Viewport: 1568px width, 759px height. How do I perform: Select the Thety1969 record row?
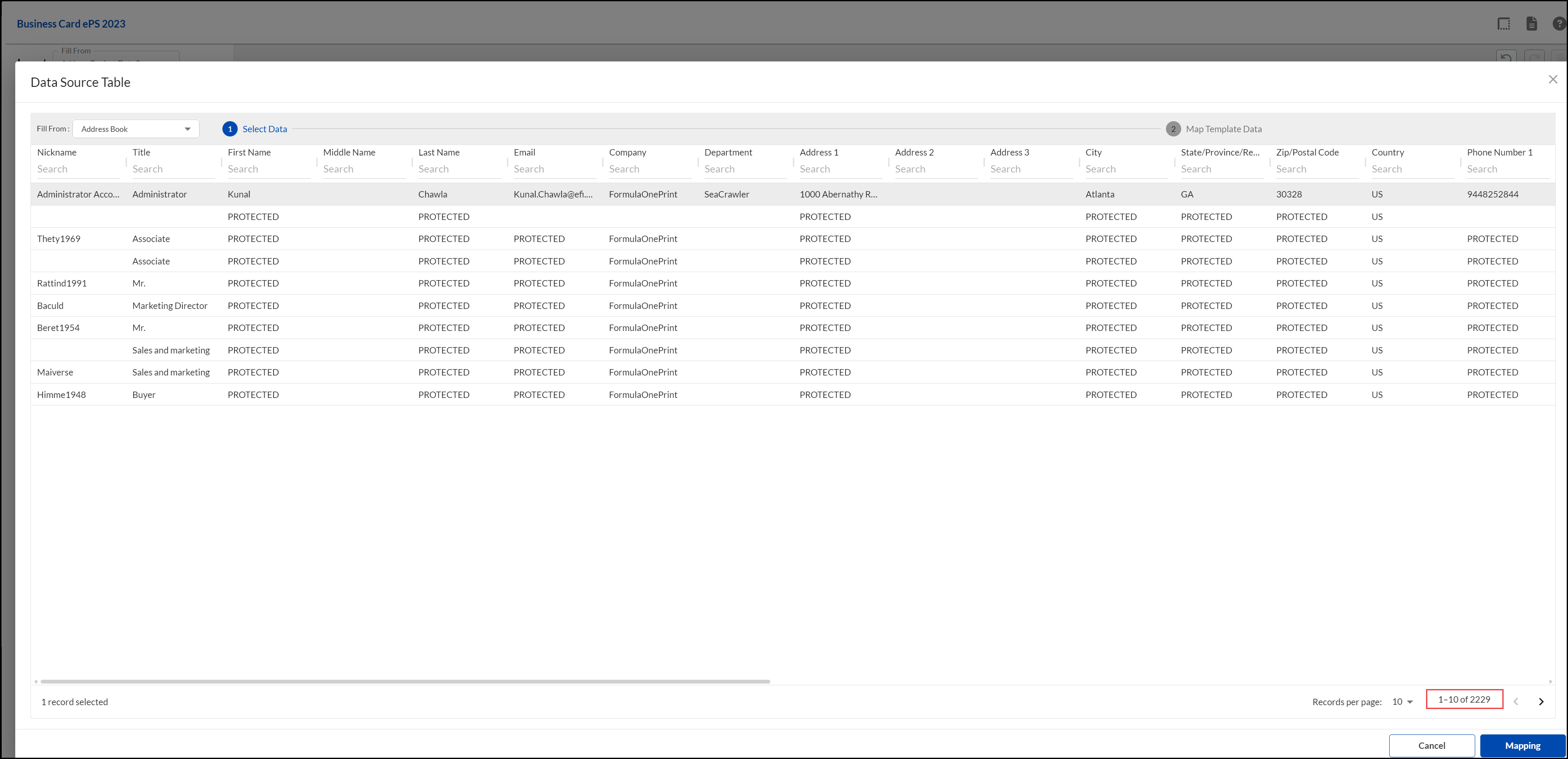(58, 239)
